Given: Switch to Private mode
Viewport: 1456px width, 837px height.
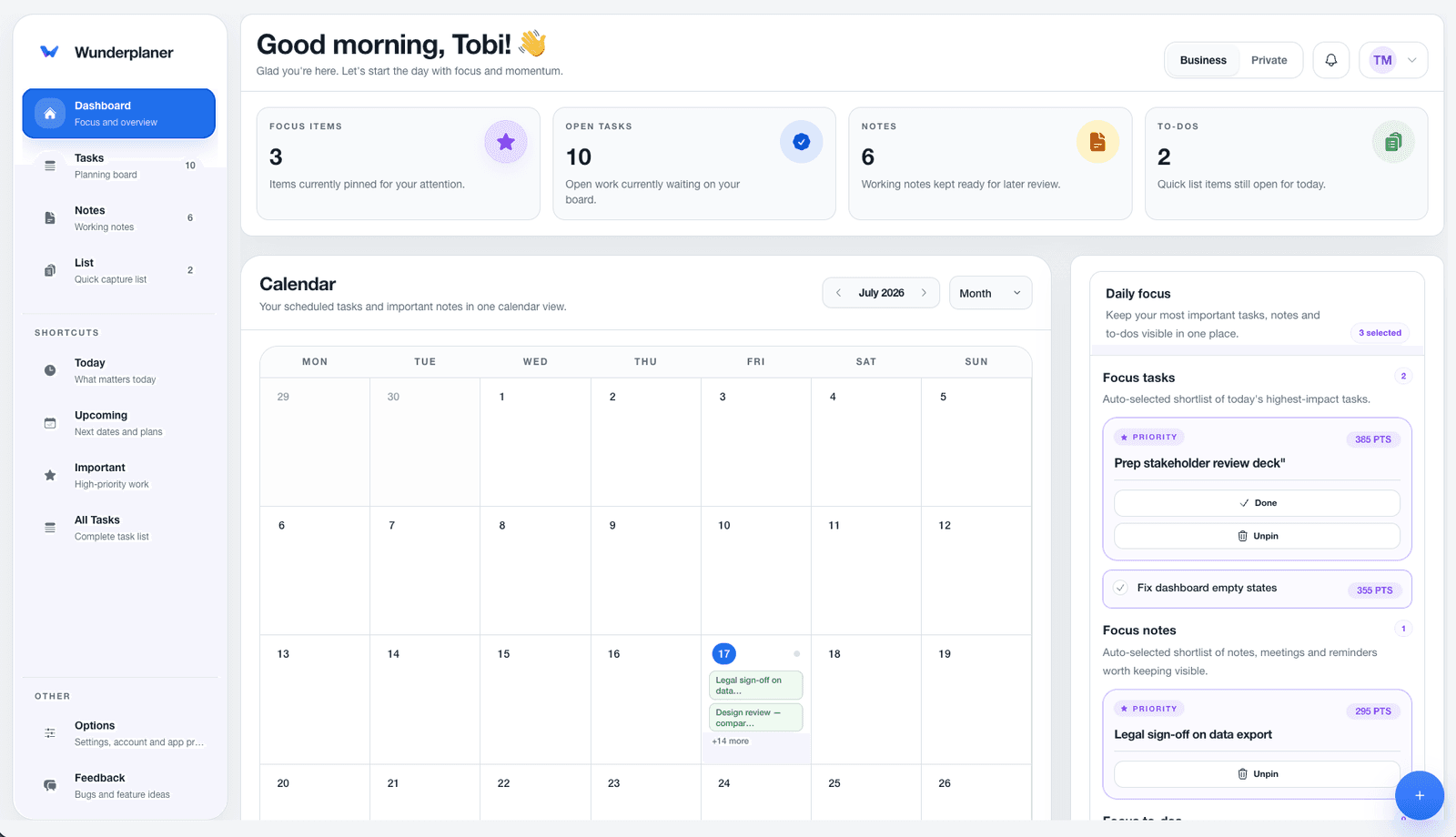Looking at the screenshot, I should [1269, 60].
